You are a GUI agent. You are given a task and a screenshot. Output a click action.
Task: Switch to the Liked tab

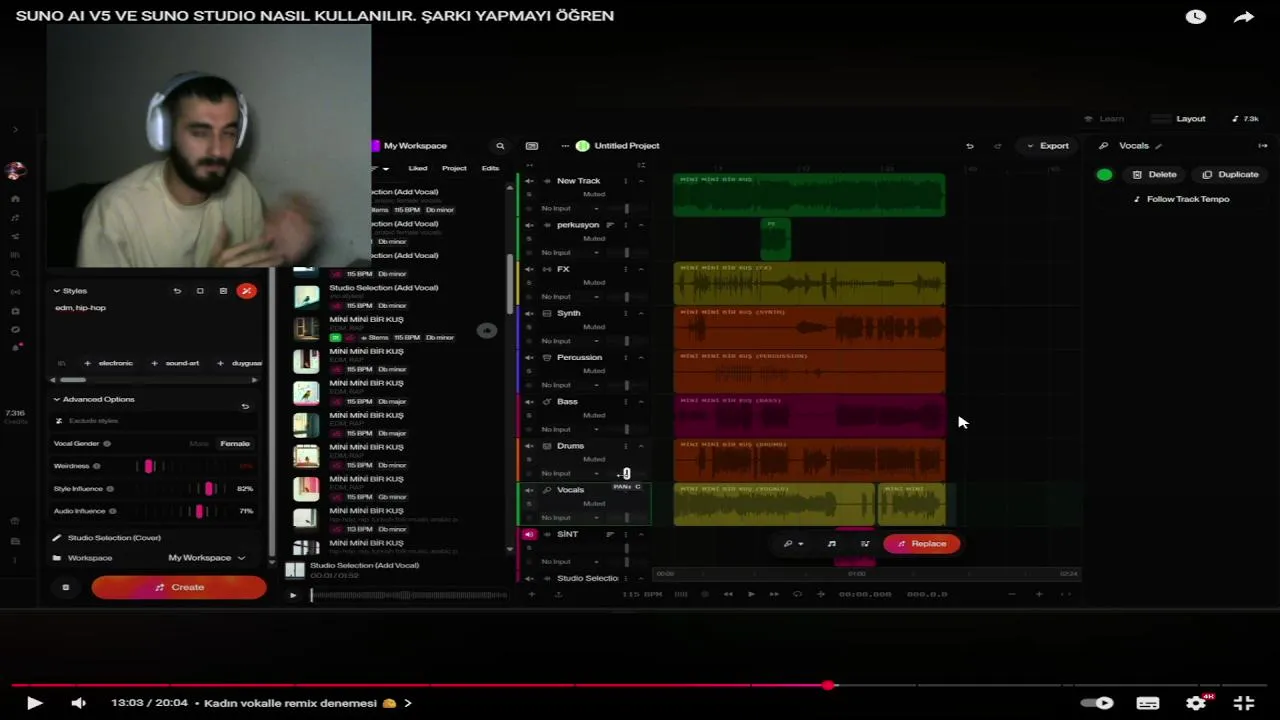tap(418, 168)
